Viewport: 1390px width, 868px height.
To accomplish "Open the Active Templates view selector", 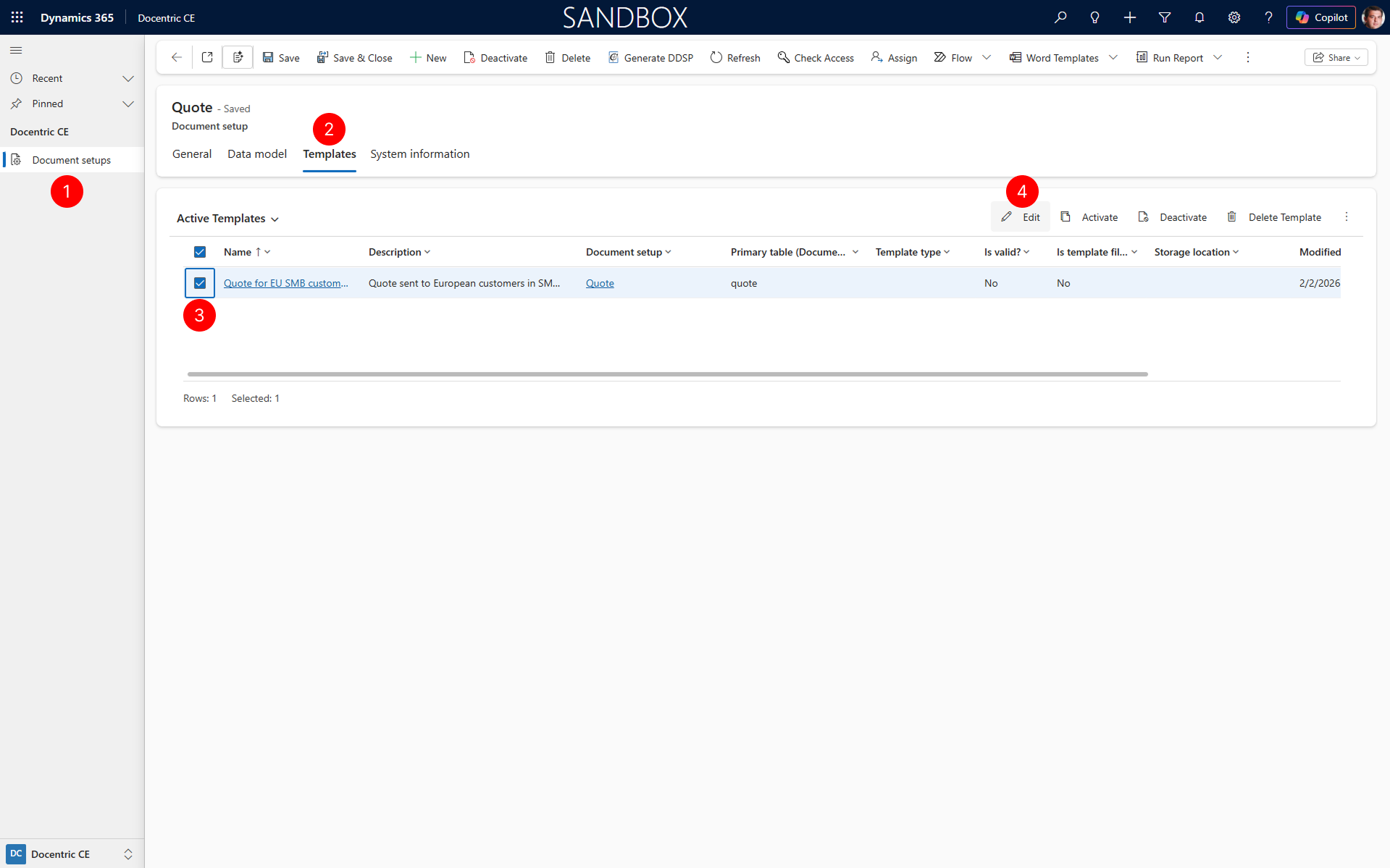I will [x=227, y=219].
